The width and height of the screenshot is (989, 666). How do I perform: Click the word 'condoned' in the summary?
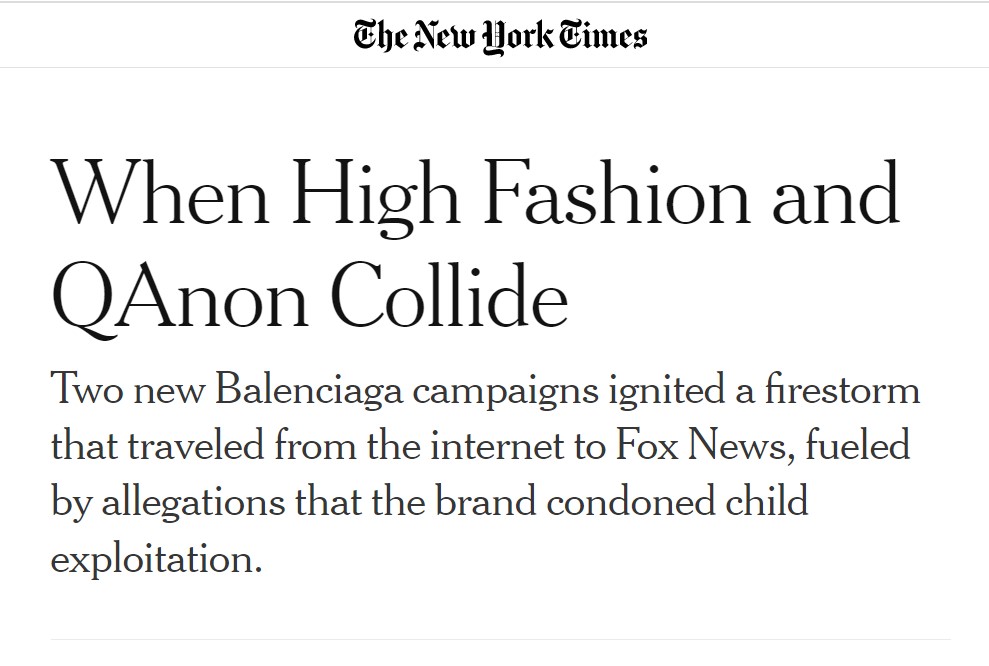[630, 501]
